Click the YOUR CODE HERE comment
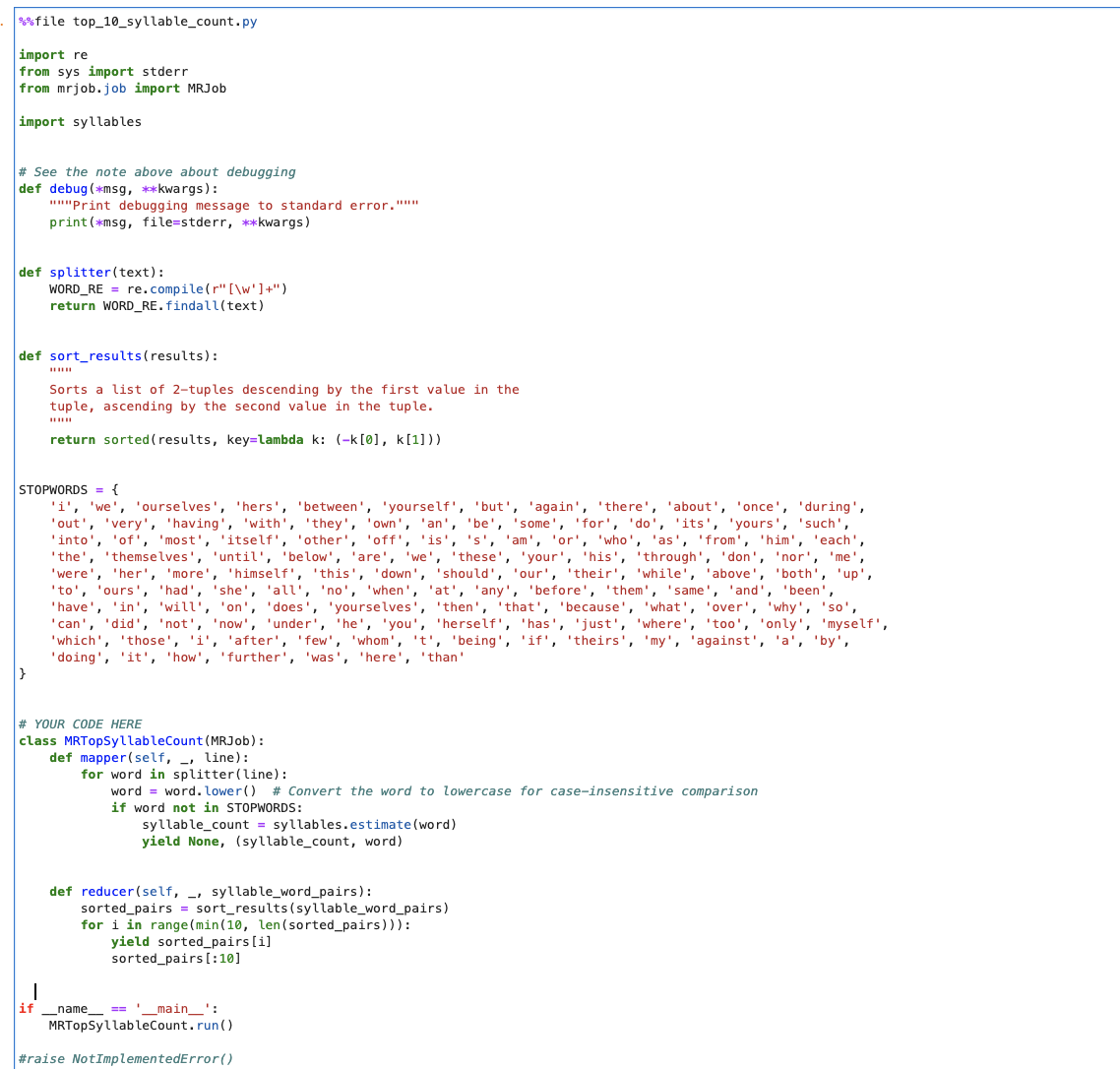 [79, 723]
